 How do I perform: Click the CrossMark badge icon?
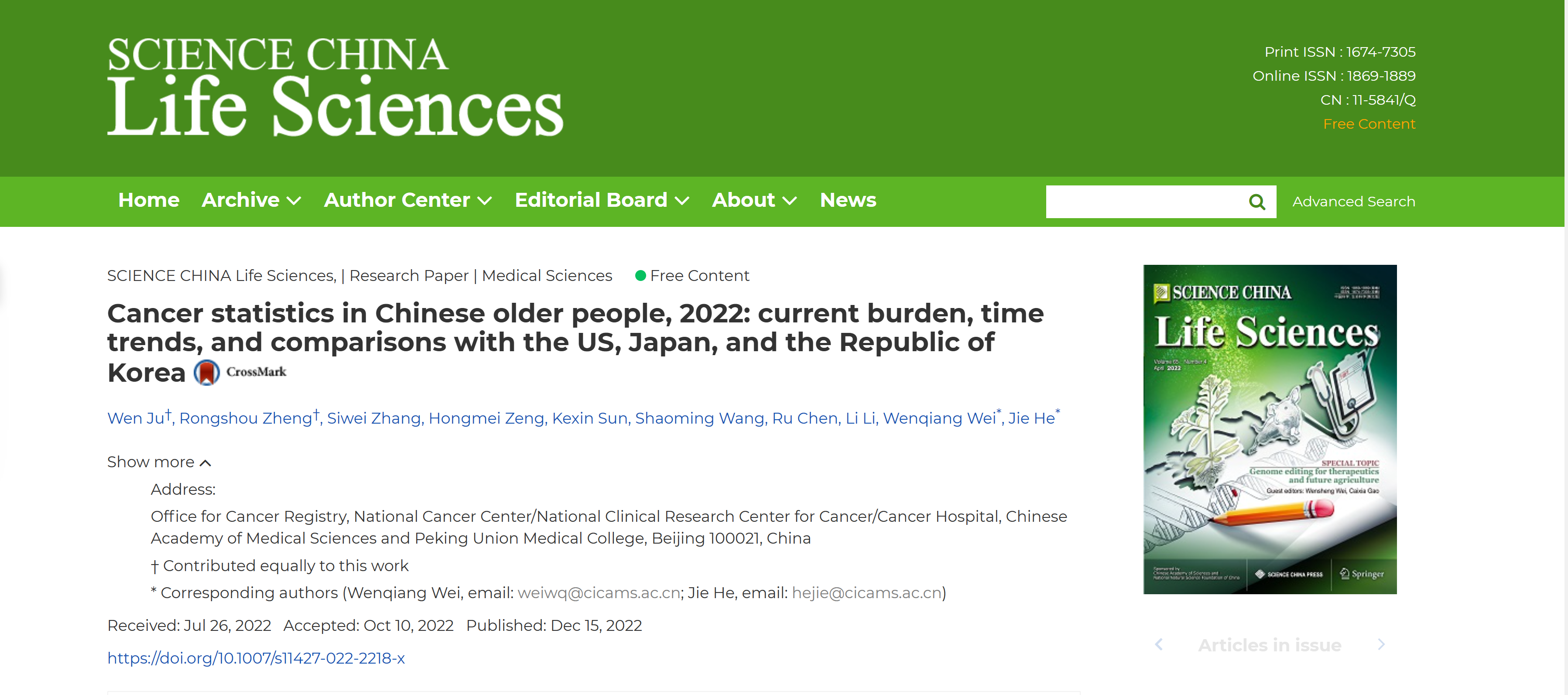point(206,373)
